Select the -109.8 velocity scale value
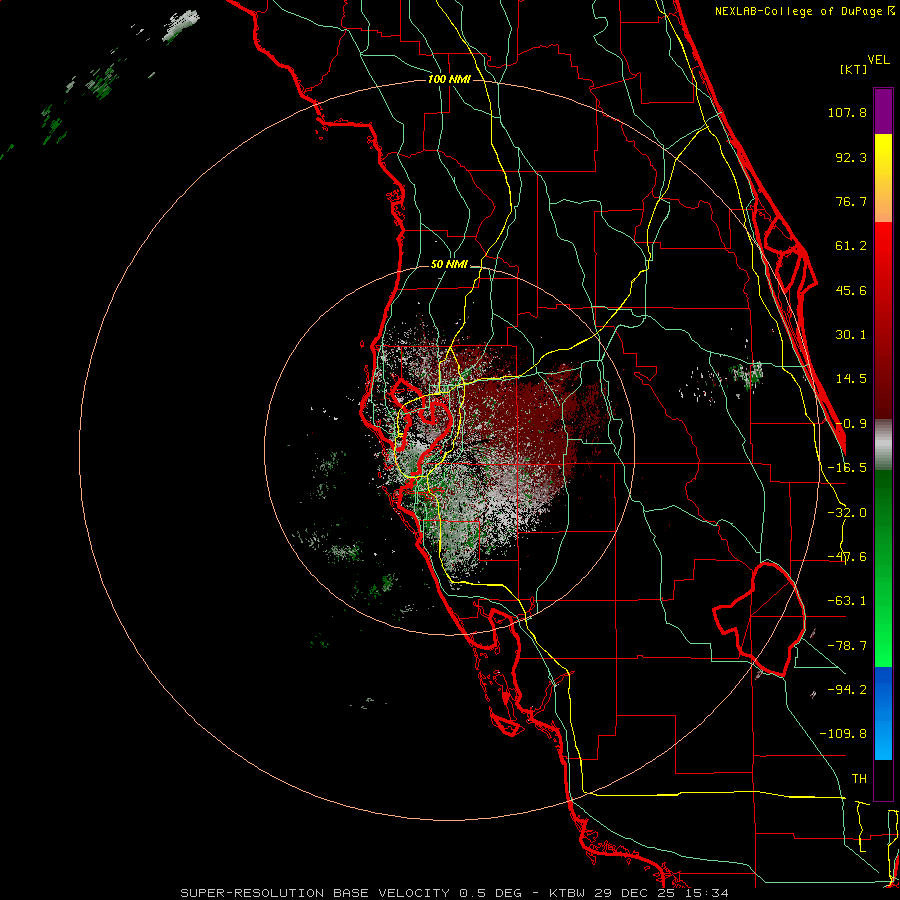 [843, 734]
